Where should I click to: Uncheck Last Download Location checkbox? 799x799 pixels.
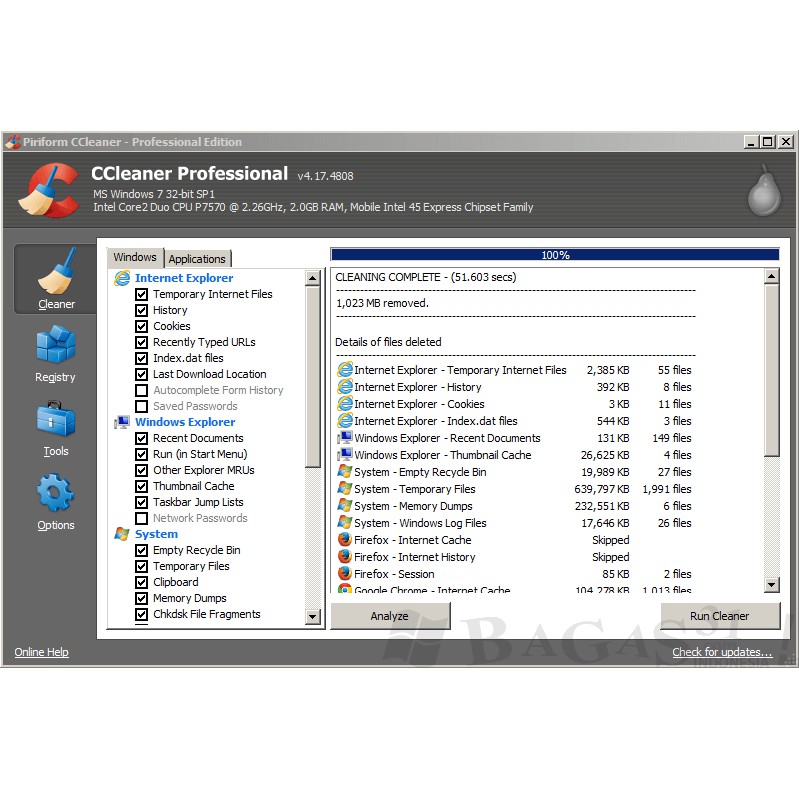tap(142, 375)
